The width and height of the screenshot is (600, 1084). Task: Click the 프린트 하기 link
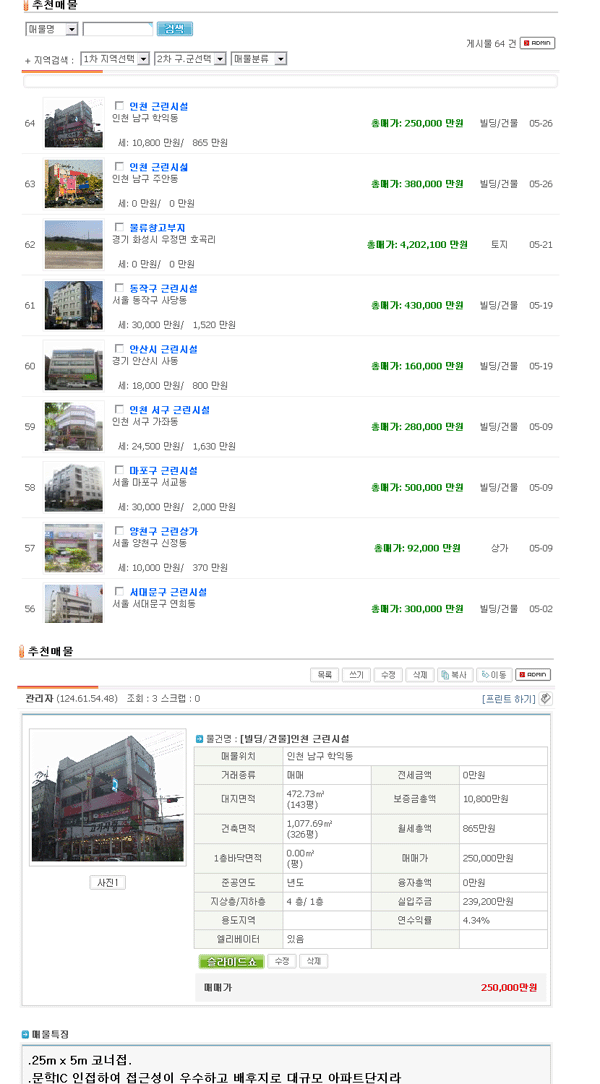508,699
